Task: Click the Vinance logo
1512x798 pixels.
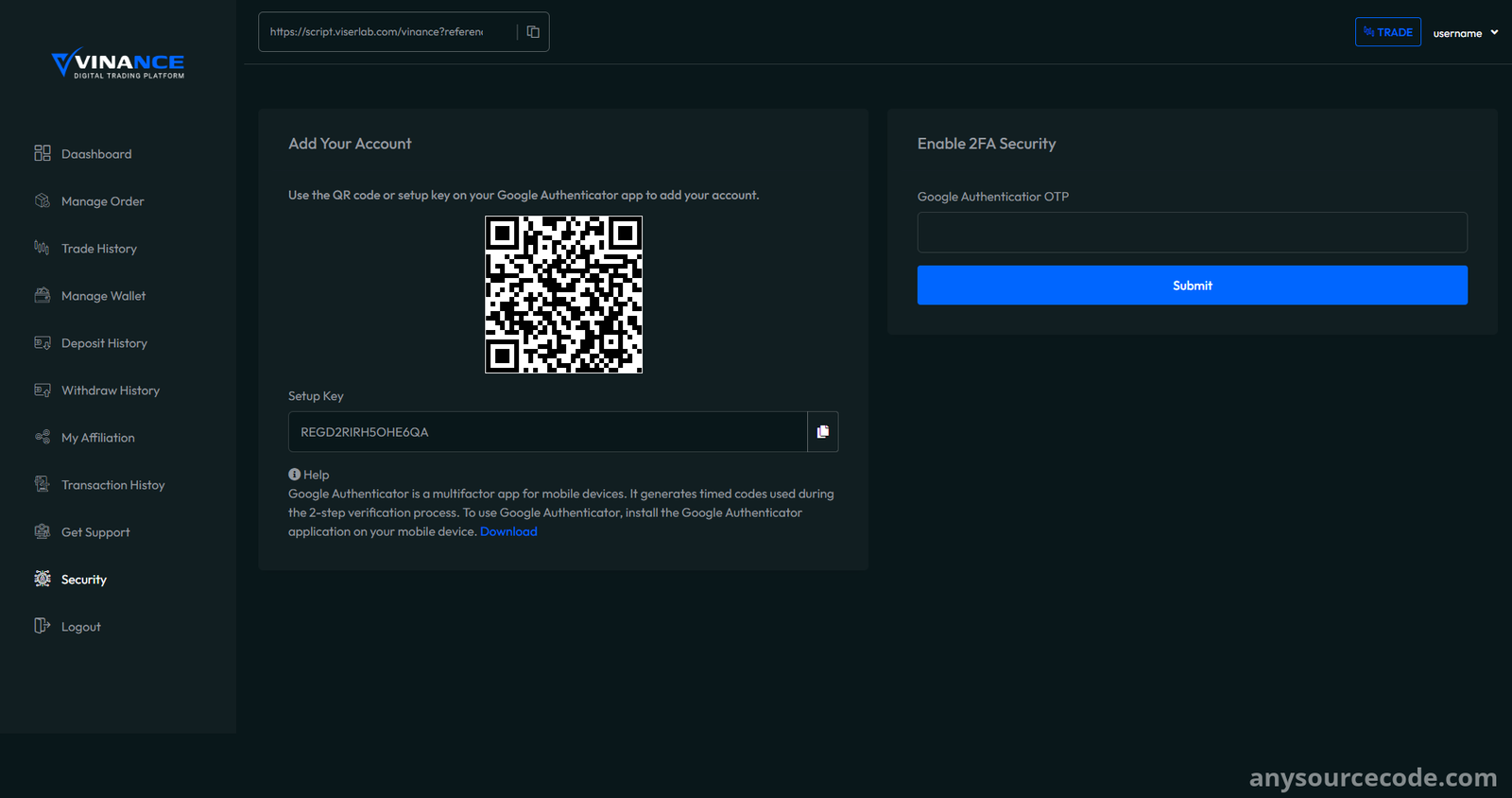Action: click(x=118, y=63)
